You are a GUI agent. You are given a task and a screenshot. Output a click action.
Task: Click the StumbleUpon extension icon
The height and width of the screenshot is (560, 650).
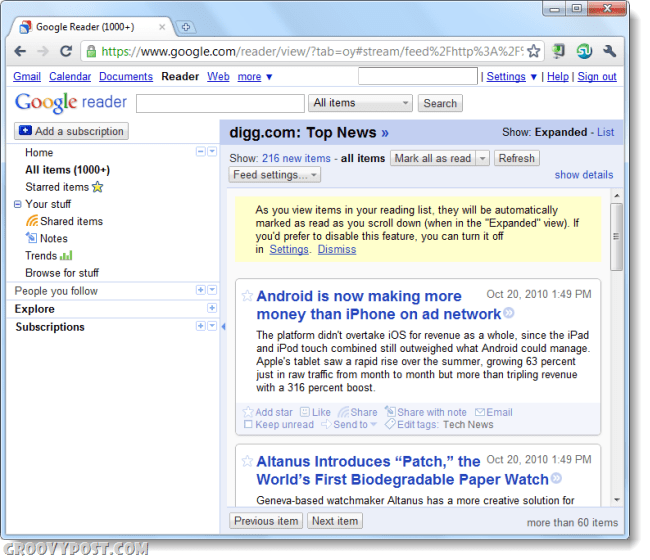pos(584,51)
